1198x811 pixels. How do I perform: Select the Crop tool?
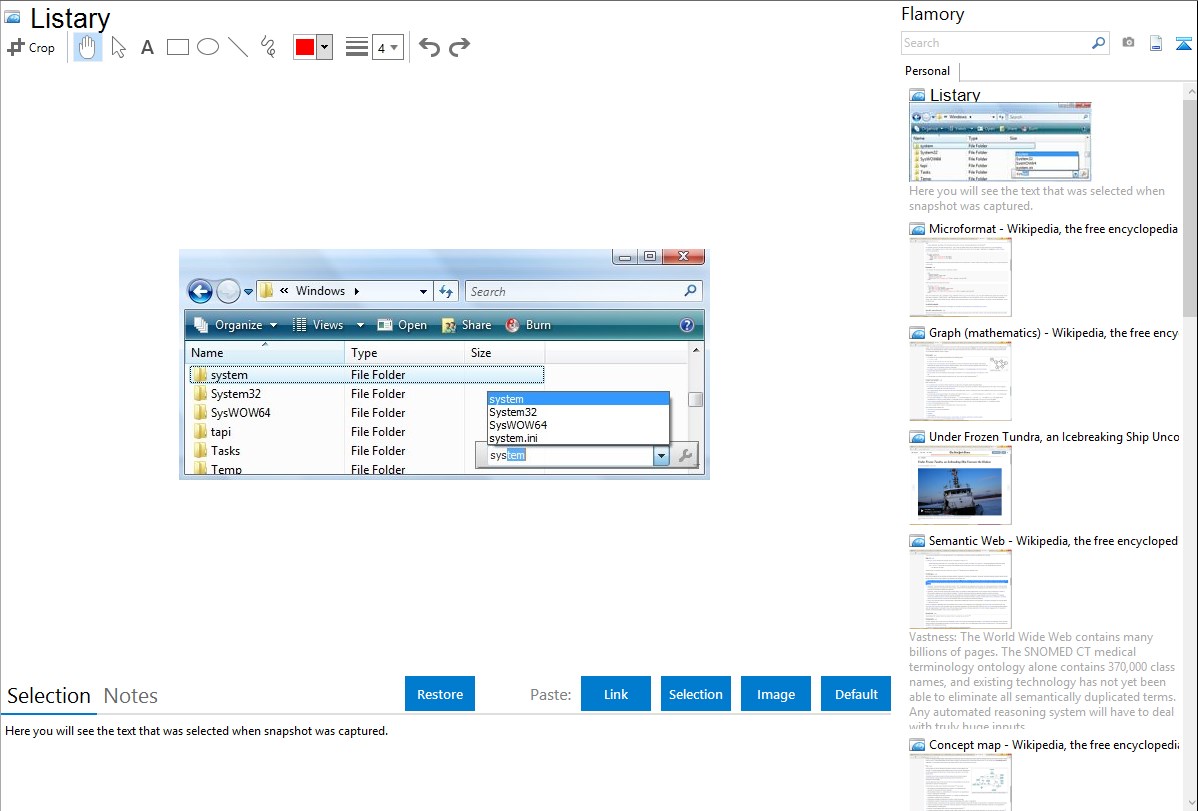pos(31,47)
